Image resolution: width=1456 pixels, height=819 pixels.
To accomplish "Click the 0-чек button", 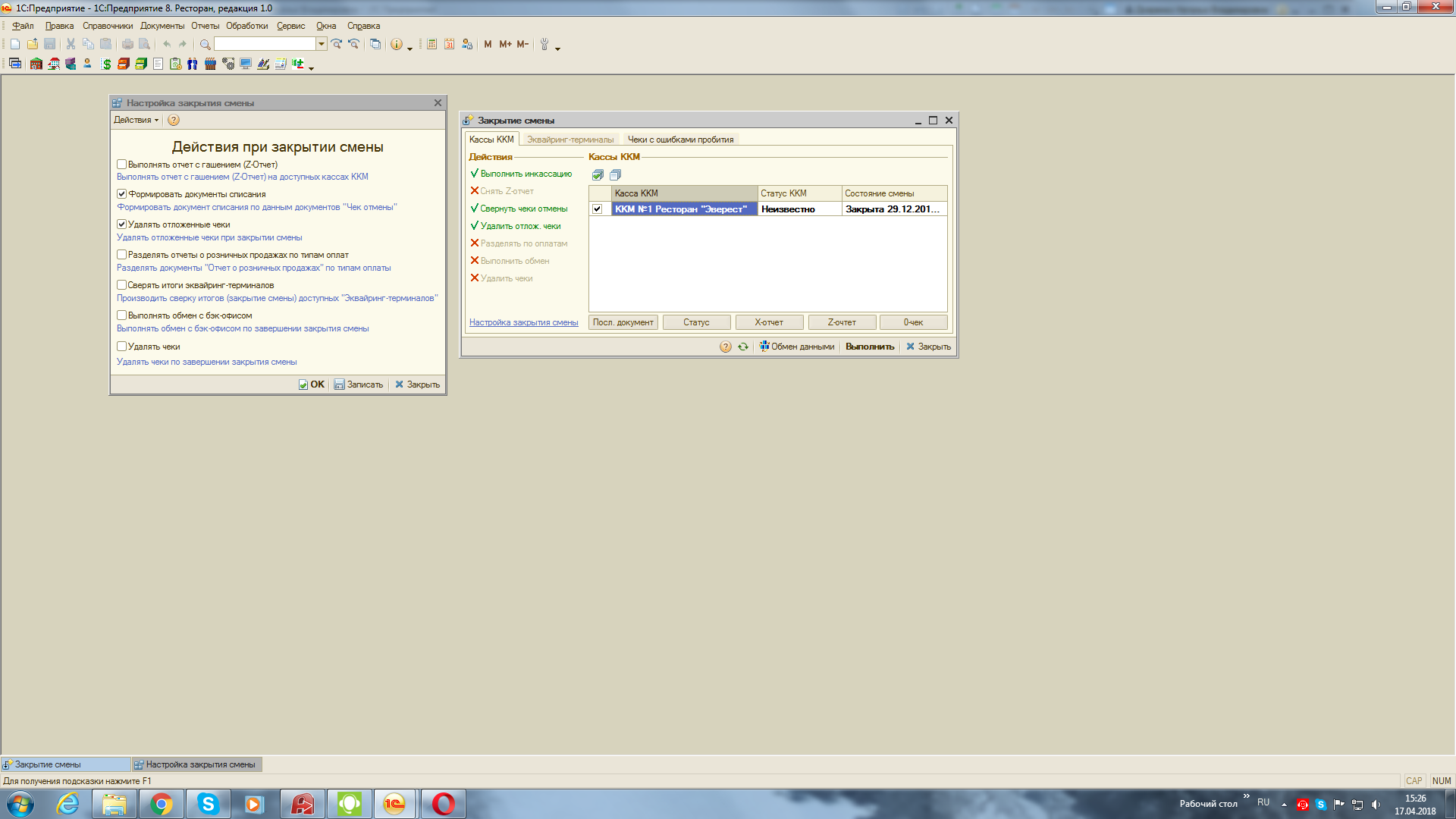I will point(913,322).
